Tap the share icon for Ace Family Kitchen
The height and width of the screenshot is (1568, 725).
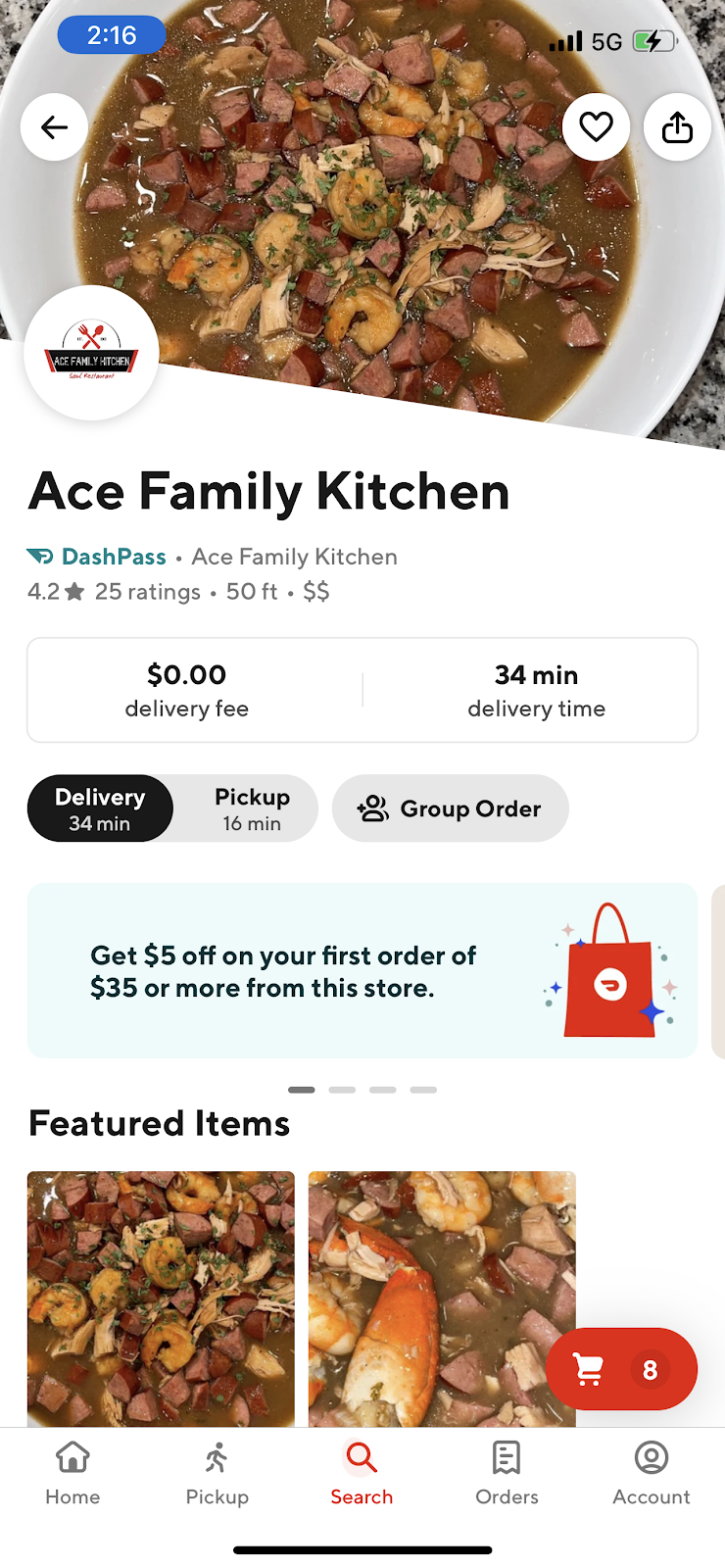point(676,126)
